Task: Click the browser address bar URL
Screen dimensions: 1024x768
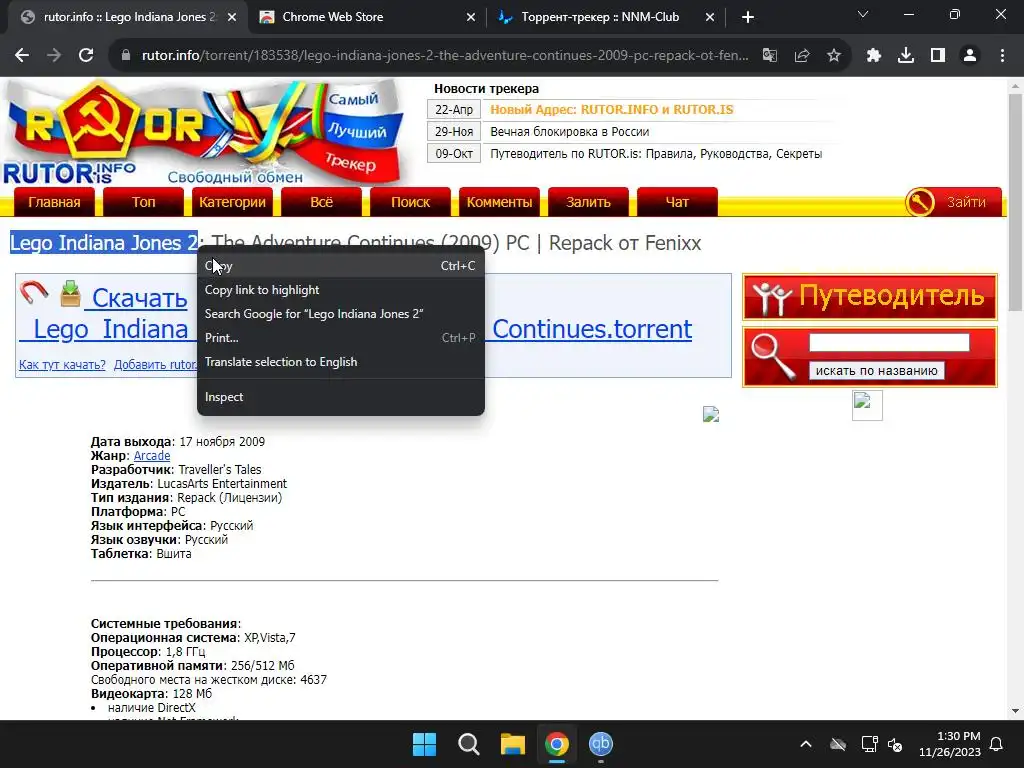Action: [x=445, y=56]
